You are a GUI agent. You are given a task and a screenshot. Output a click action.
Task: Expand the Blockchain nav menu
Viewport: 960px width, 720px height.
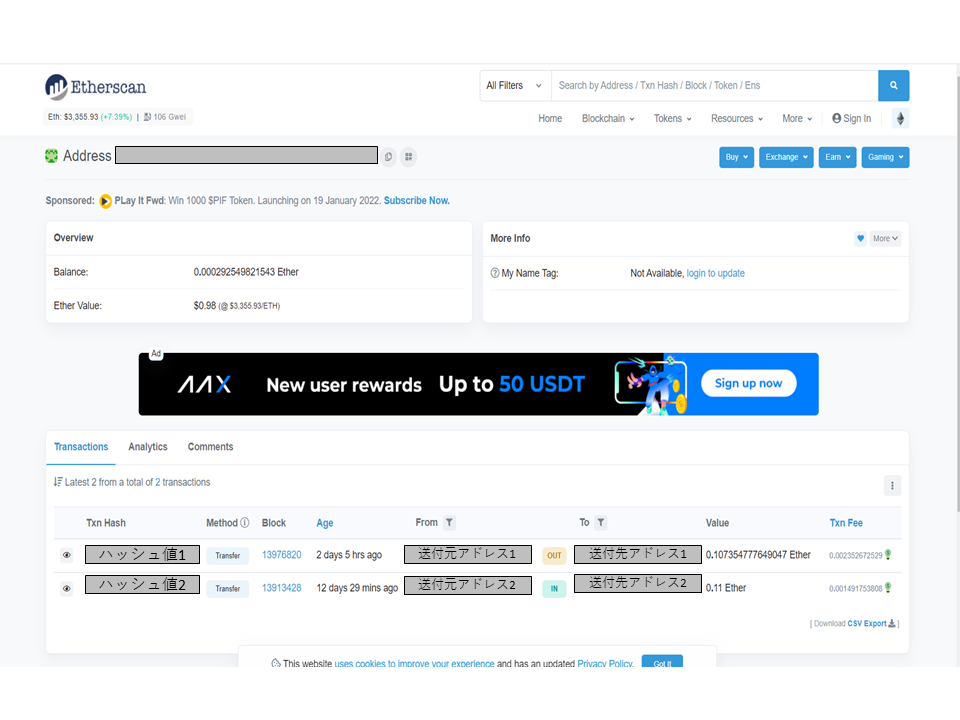pos(609,119)
